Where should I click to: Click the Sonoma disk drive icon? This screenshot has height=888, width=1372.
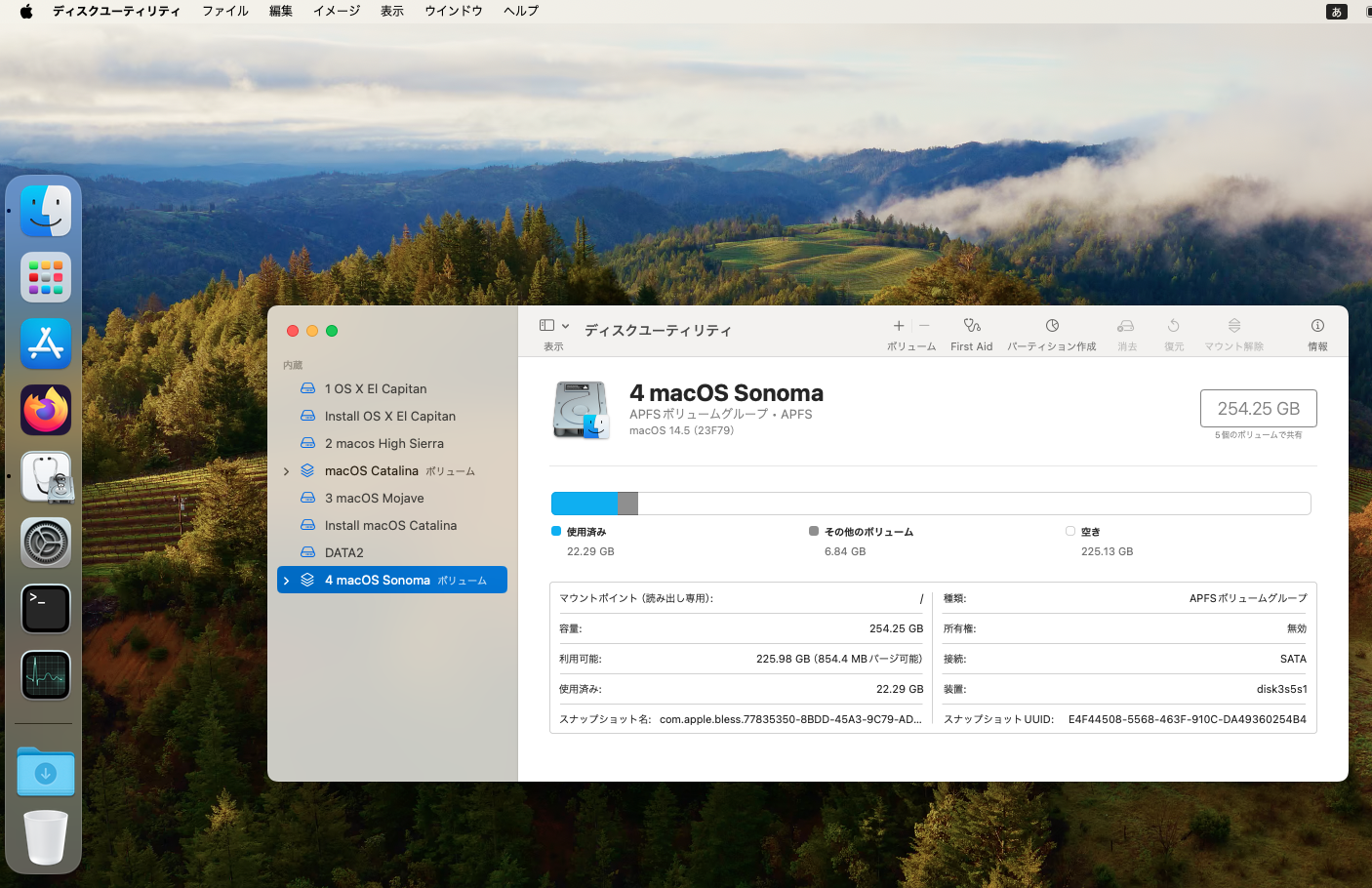pyautogui.click(x=582, y=410)
